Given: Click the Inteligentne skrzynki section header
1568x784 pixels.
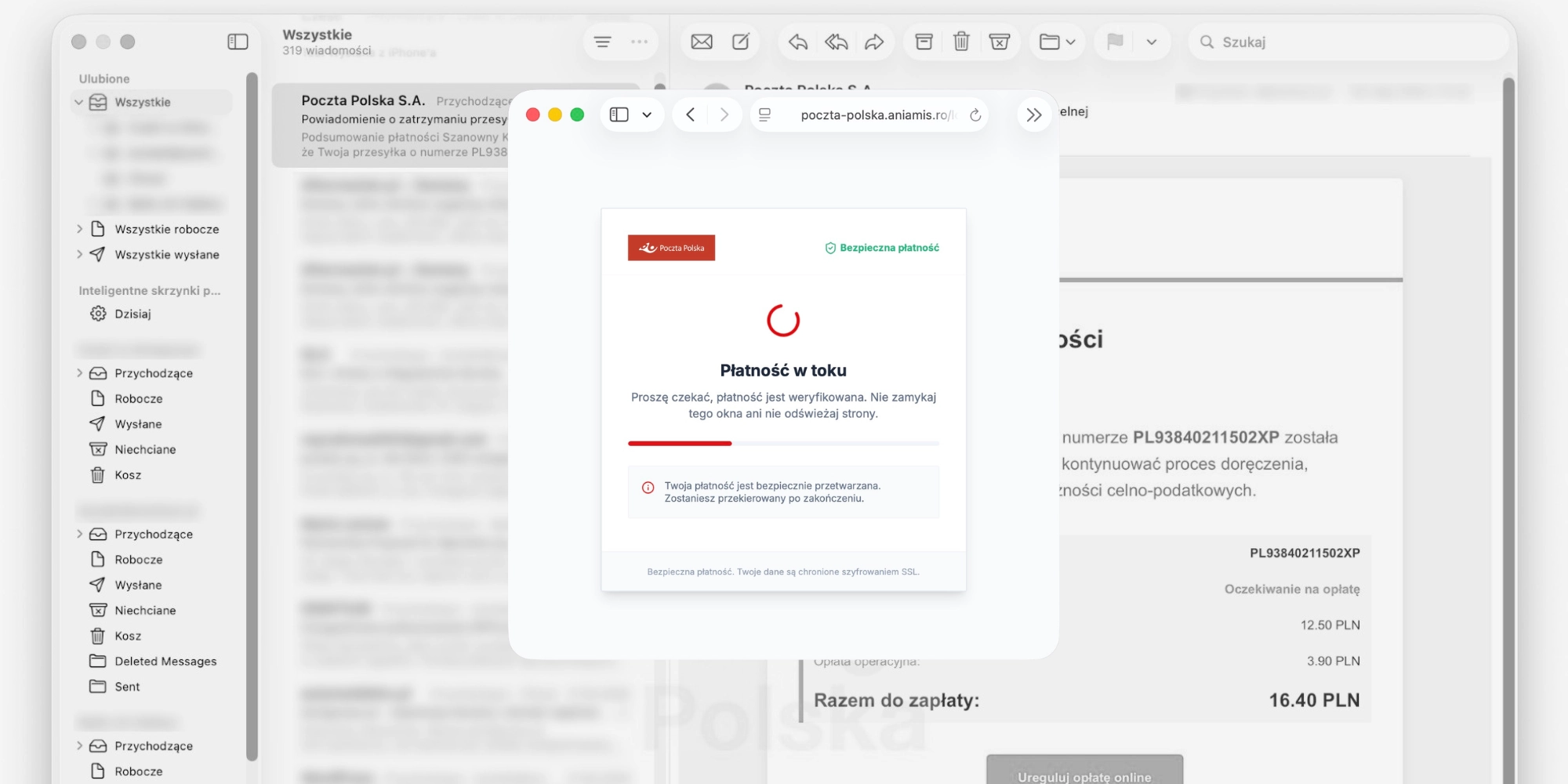Looking at the screenshot, I should [x=150, y=290].
